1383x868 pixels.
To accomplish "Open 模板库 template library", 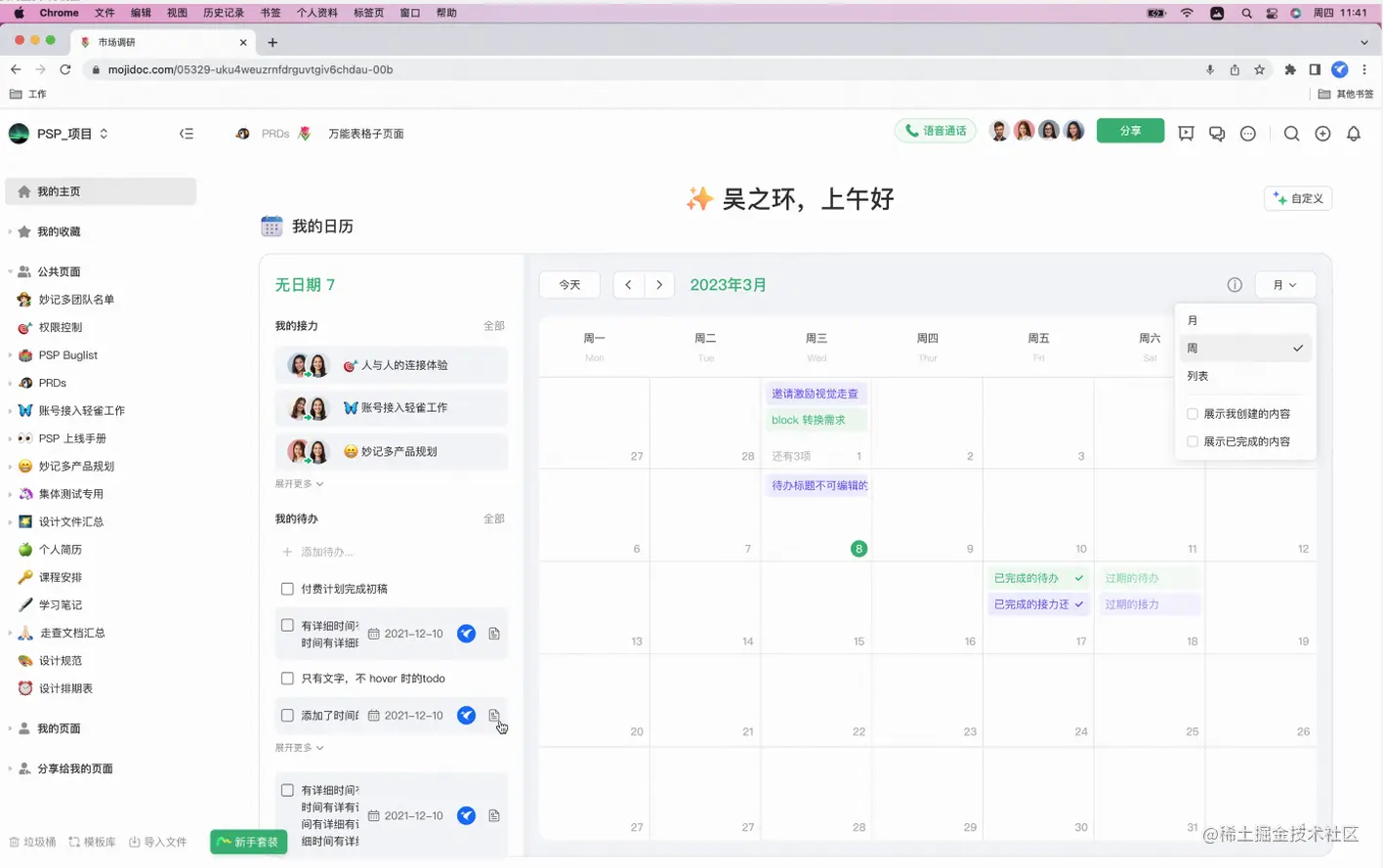I will click(92, 842).
